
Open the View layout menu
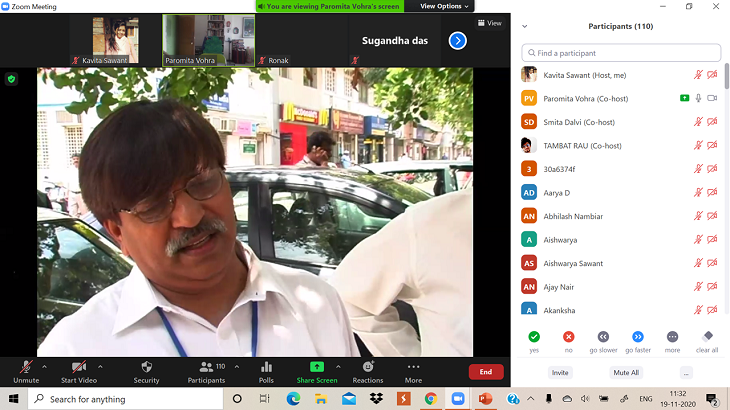click(489, 23)
